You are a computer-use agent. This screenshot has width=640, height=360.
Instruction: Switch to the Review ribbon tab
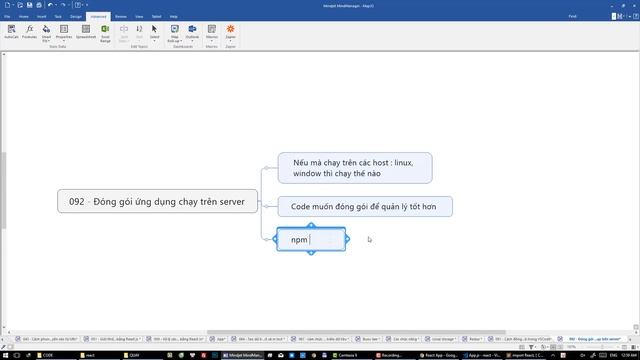121,17
